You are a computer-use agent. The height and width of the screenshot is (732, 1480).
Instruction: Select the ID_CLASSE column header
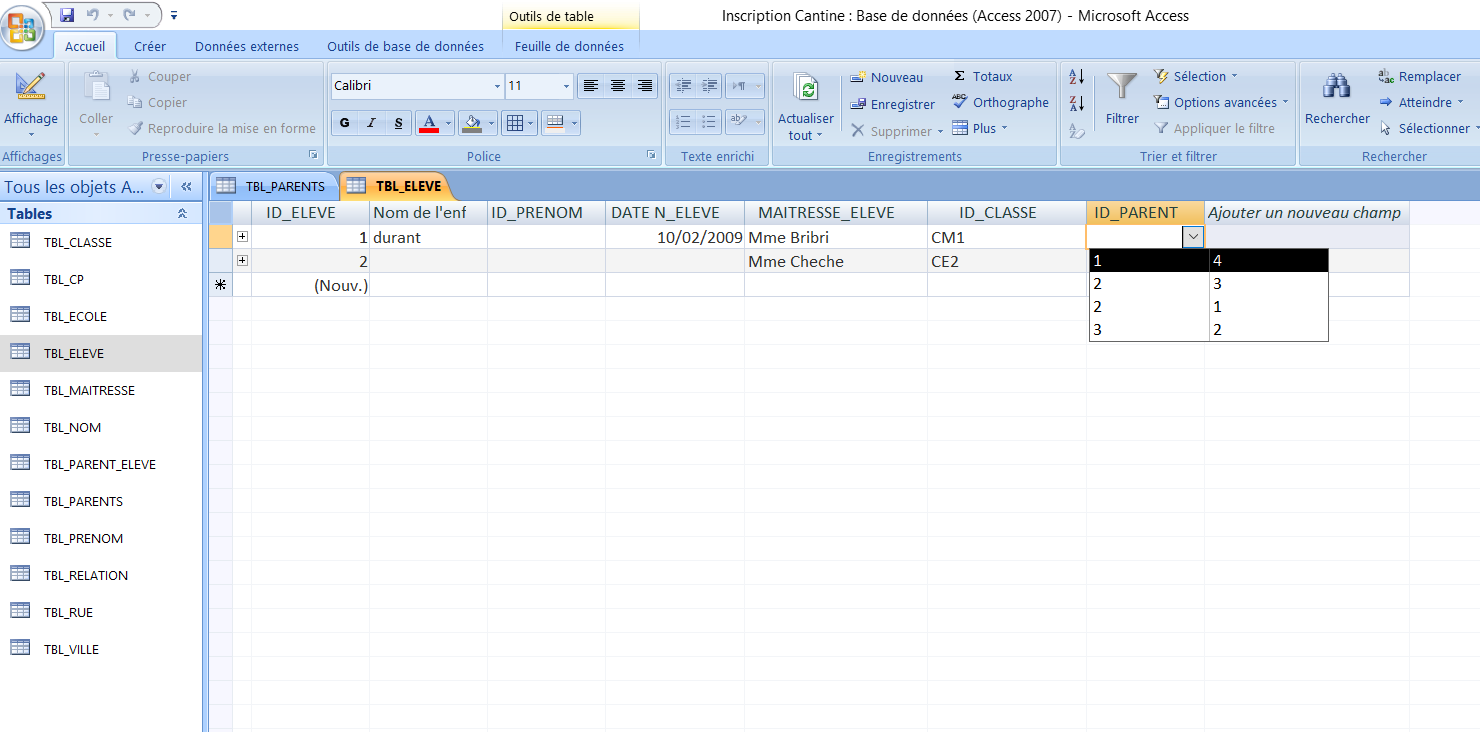(1006, 213)
